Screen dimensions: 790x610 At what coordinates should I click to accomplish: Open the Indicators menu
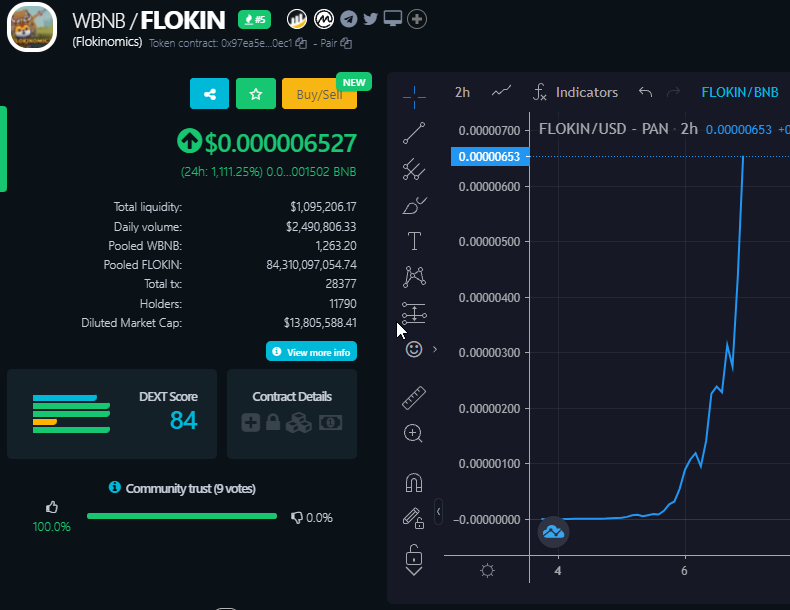point(575,92)
